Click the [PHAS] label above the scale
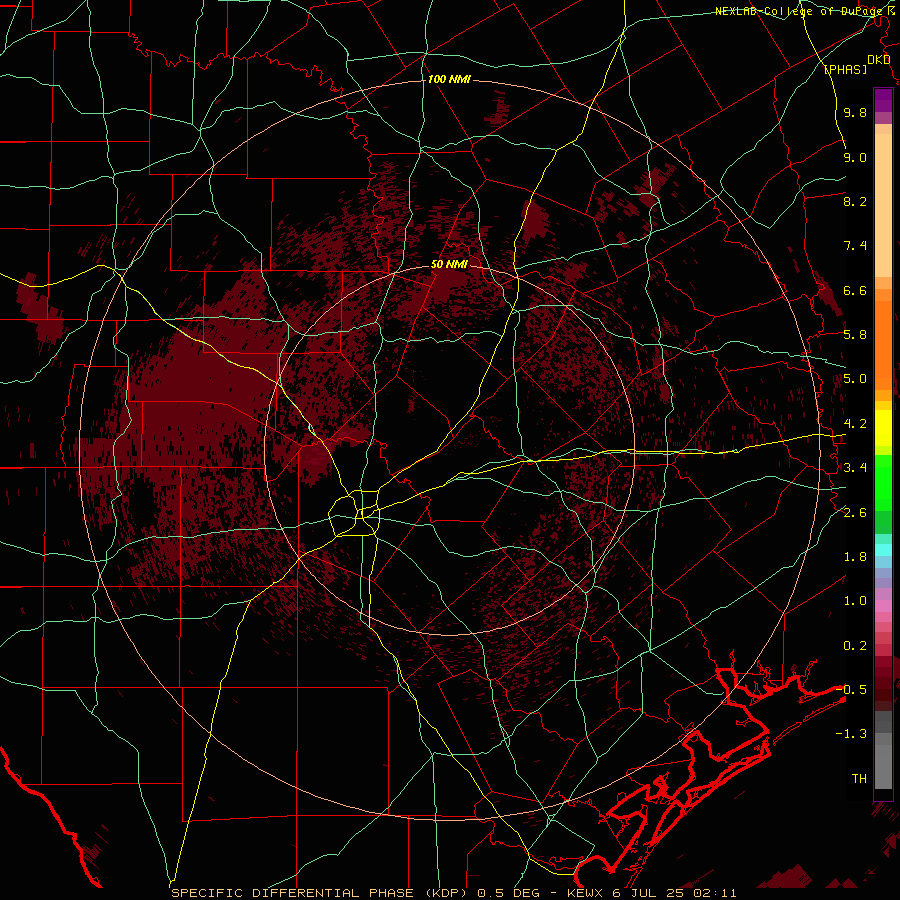The height and width of the screenshot is (900, 900). click(845, 69)
